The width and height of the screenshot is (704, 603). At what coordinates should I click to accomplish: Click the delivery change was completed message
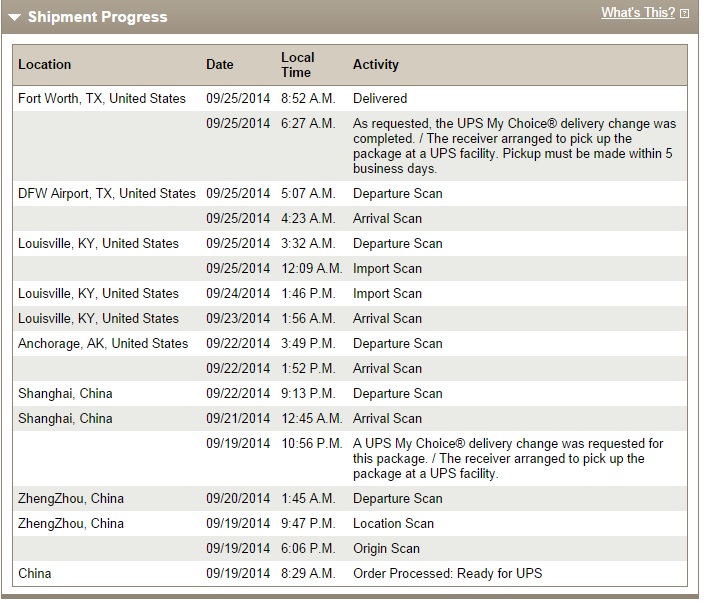pos(515,146)
